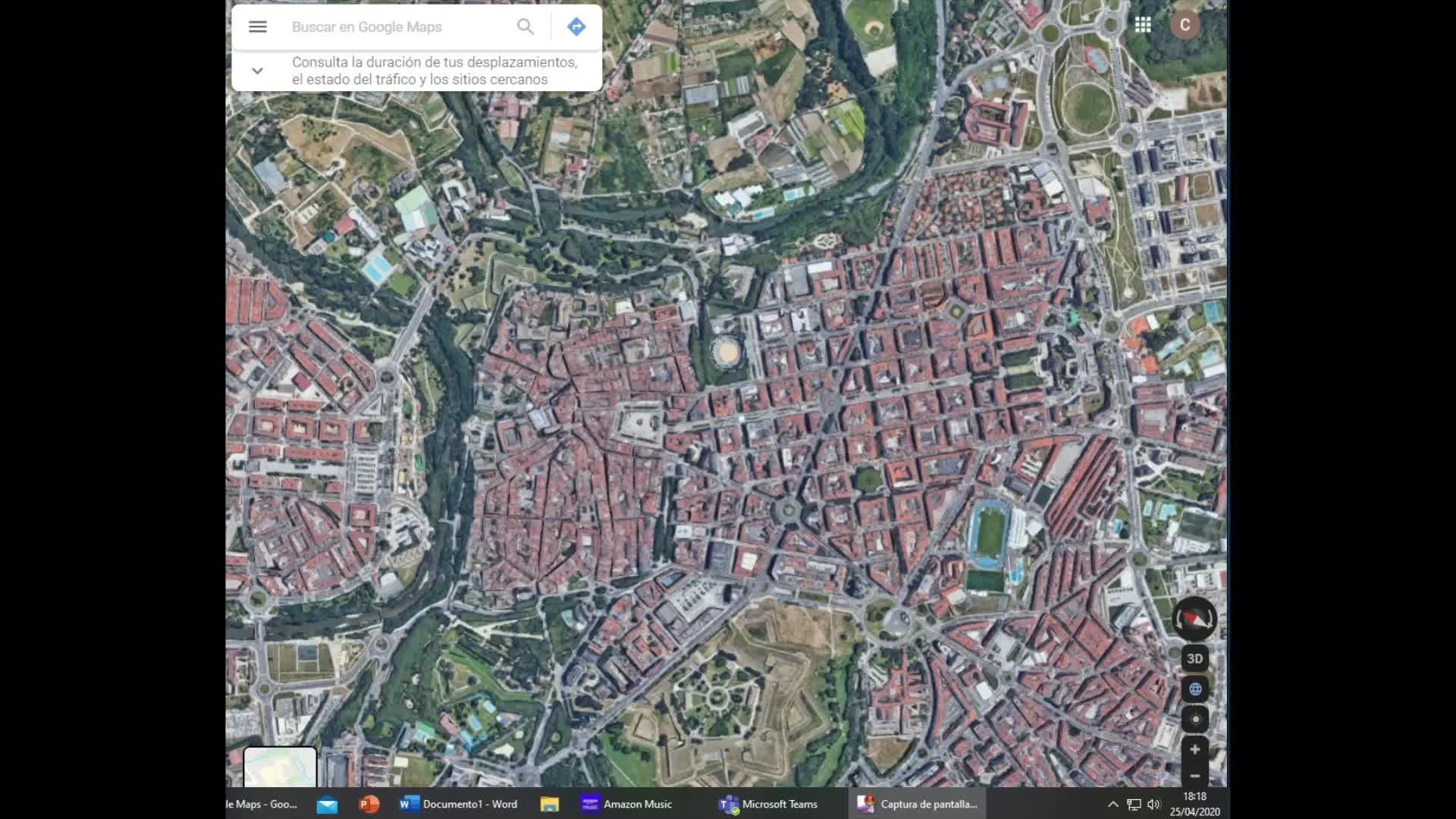Open the Google account avatar
This screenshot has height=819, width=1456.
click(1185, 25)
